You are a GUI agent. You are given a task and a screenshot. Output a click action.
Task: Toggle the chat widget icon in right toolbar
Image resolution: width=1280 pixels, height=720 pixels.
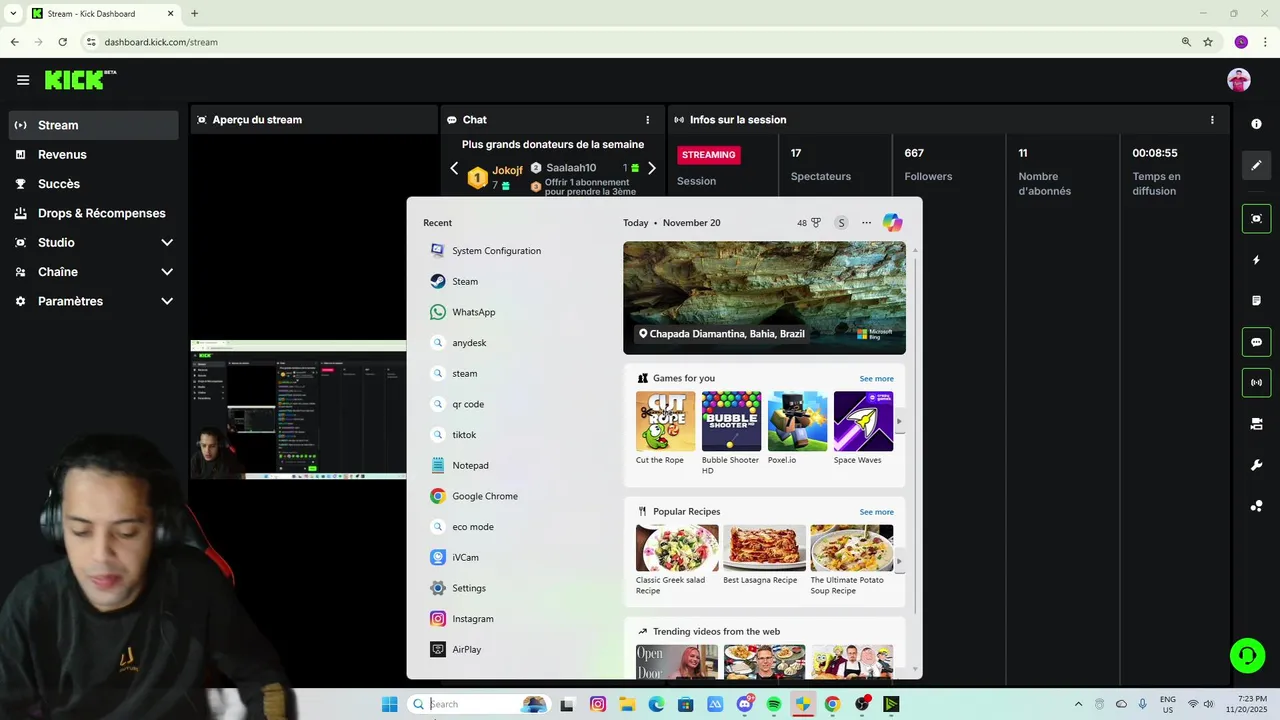coord(1256,342)
